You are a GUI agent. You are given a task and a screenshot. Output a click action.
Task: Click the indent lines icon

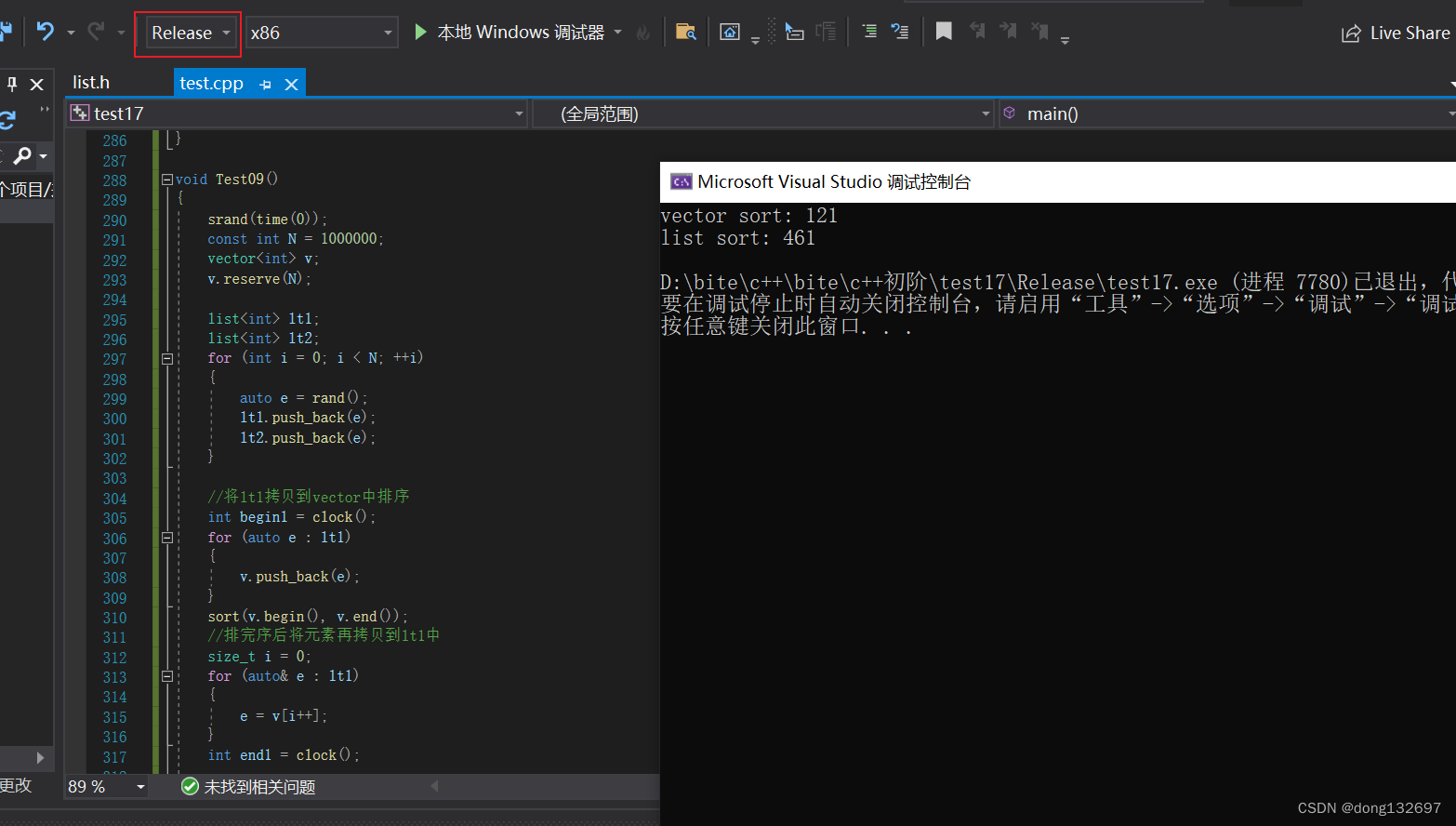tap(869, 32)
